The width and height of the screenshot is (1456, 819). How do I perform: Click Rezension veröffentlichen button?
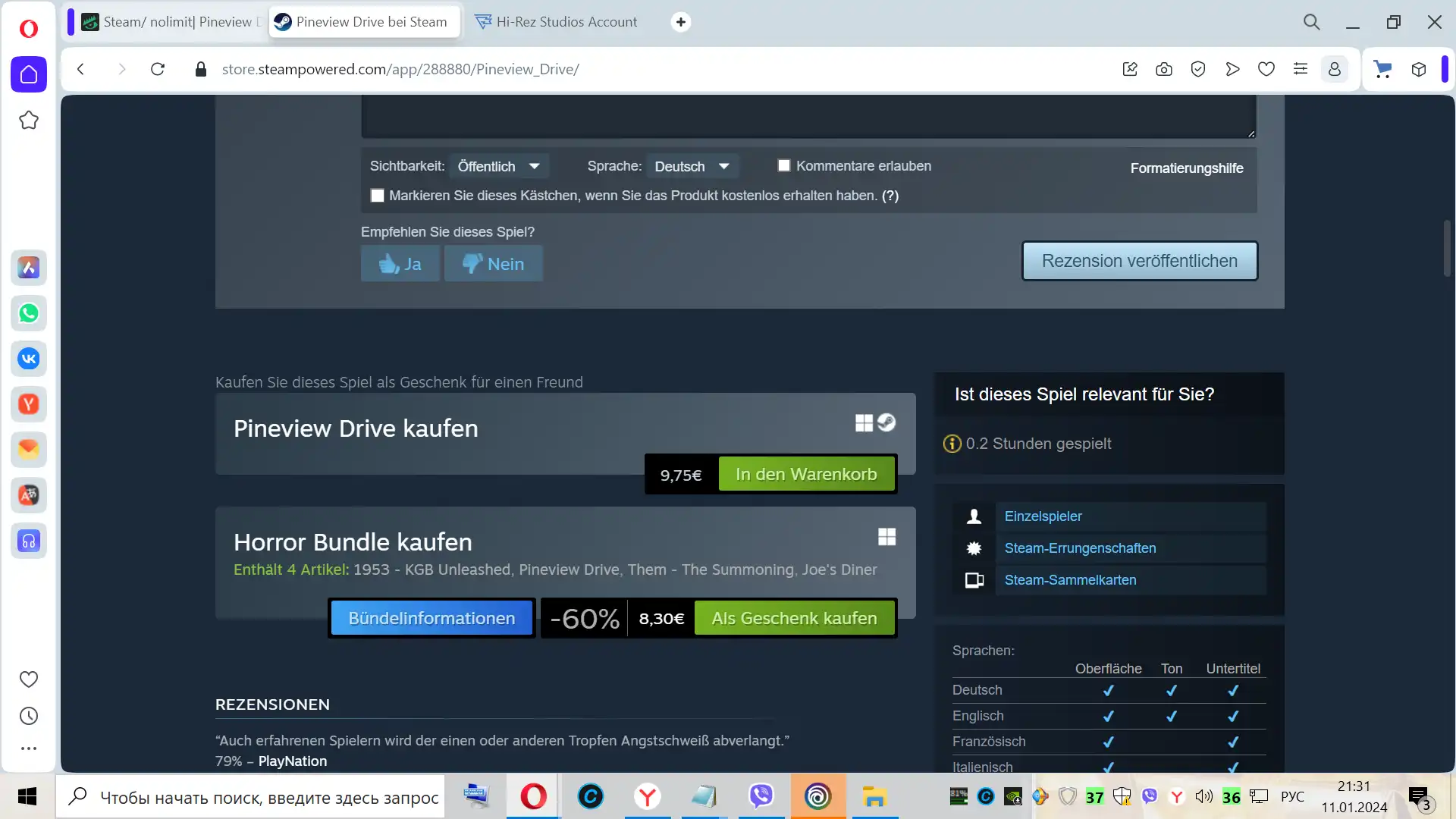tap(1140, 261)
